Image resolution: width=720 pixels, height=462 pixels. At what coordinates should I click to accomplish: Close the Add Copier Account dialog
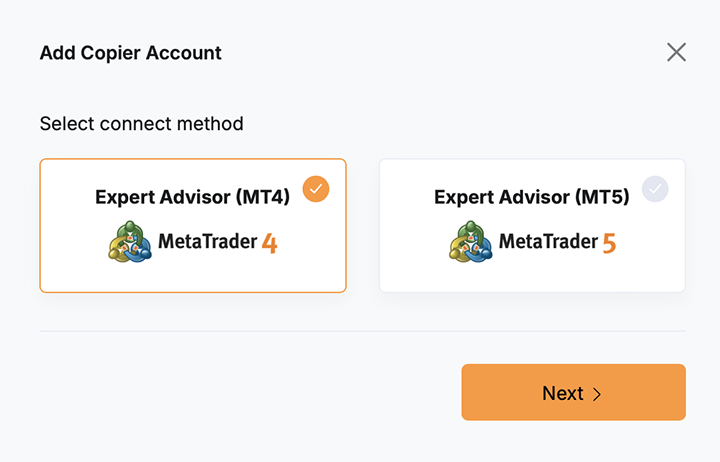pos(676,52)
